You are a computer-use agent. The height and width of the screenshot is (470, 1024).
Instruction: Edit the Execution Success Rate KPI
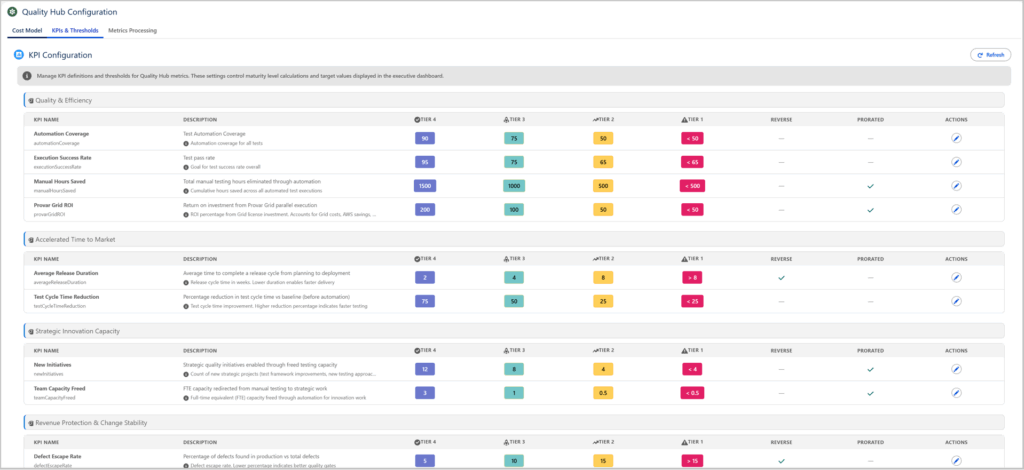pos(955,161)
